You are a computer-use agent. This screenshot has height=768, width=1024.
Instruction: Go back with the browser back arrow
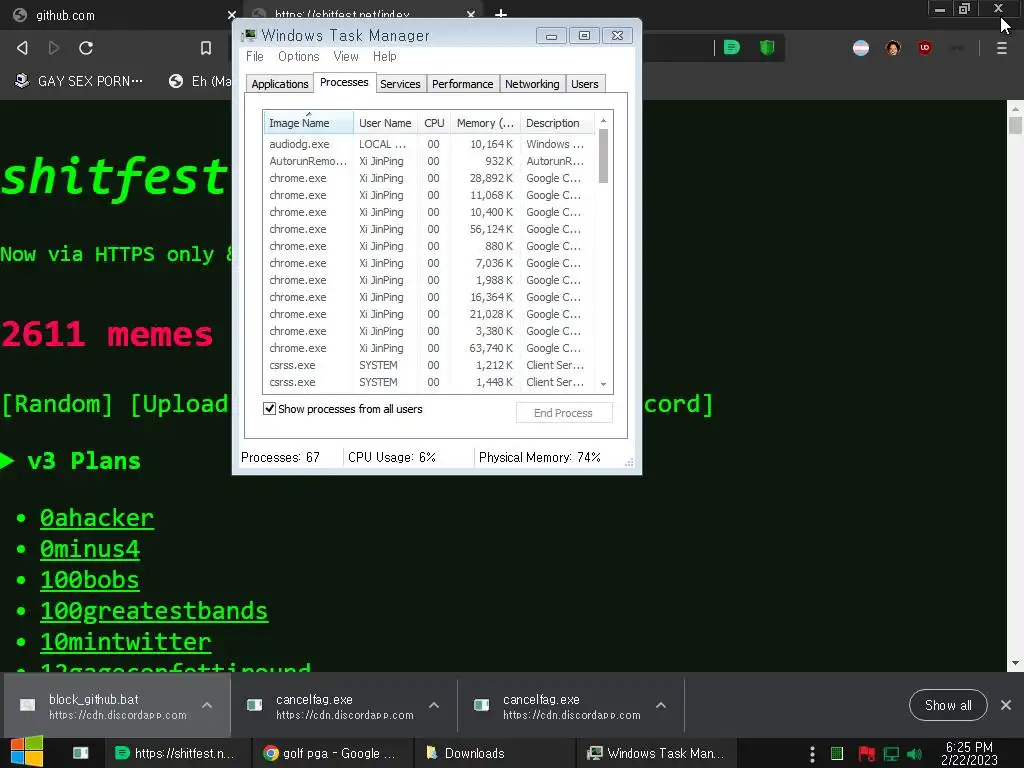22,48
